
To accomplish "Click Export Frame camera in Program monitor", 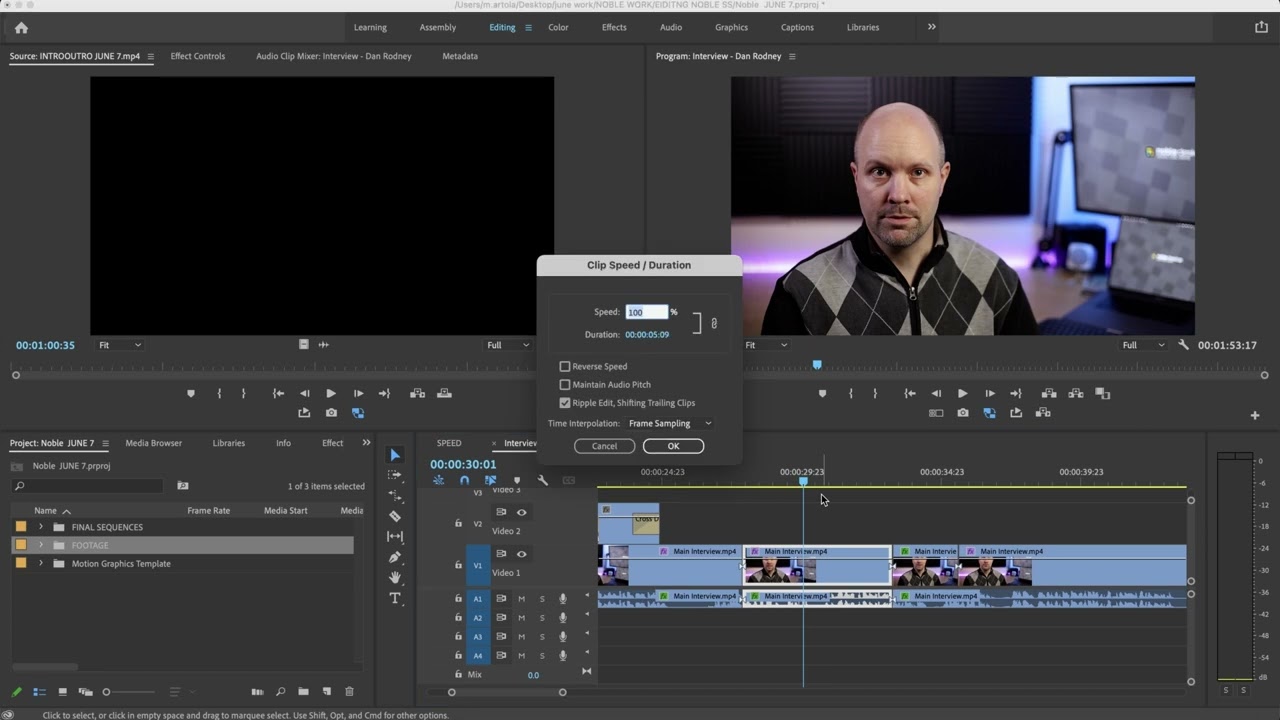I will (963, 412).
